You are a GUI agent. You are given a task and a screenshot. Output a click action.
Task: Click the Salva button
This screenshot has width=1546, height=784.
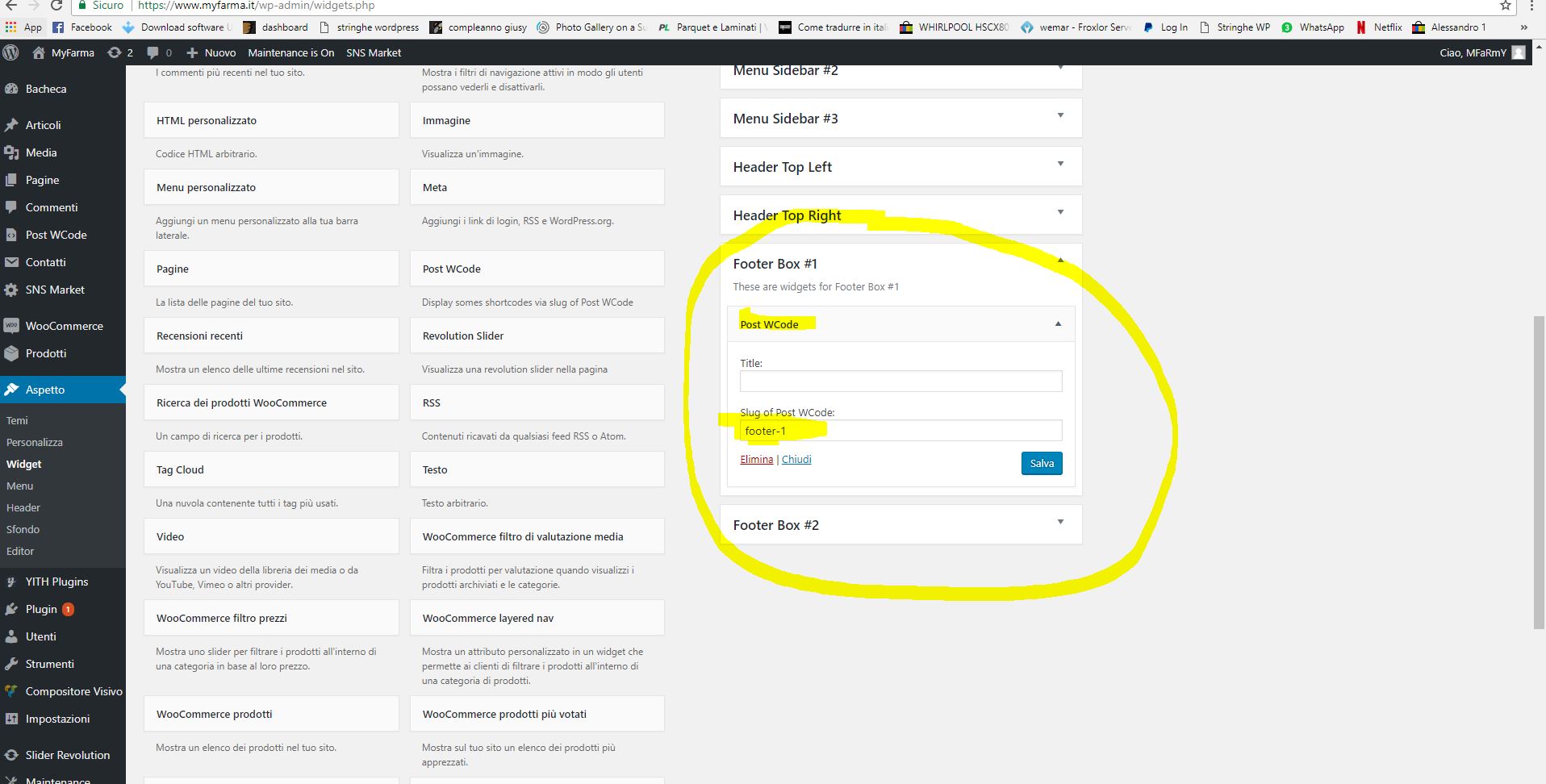pyautogui.click(x=1041, y=463)
